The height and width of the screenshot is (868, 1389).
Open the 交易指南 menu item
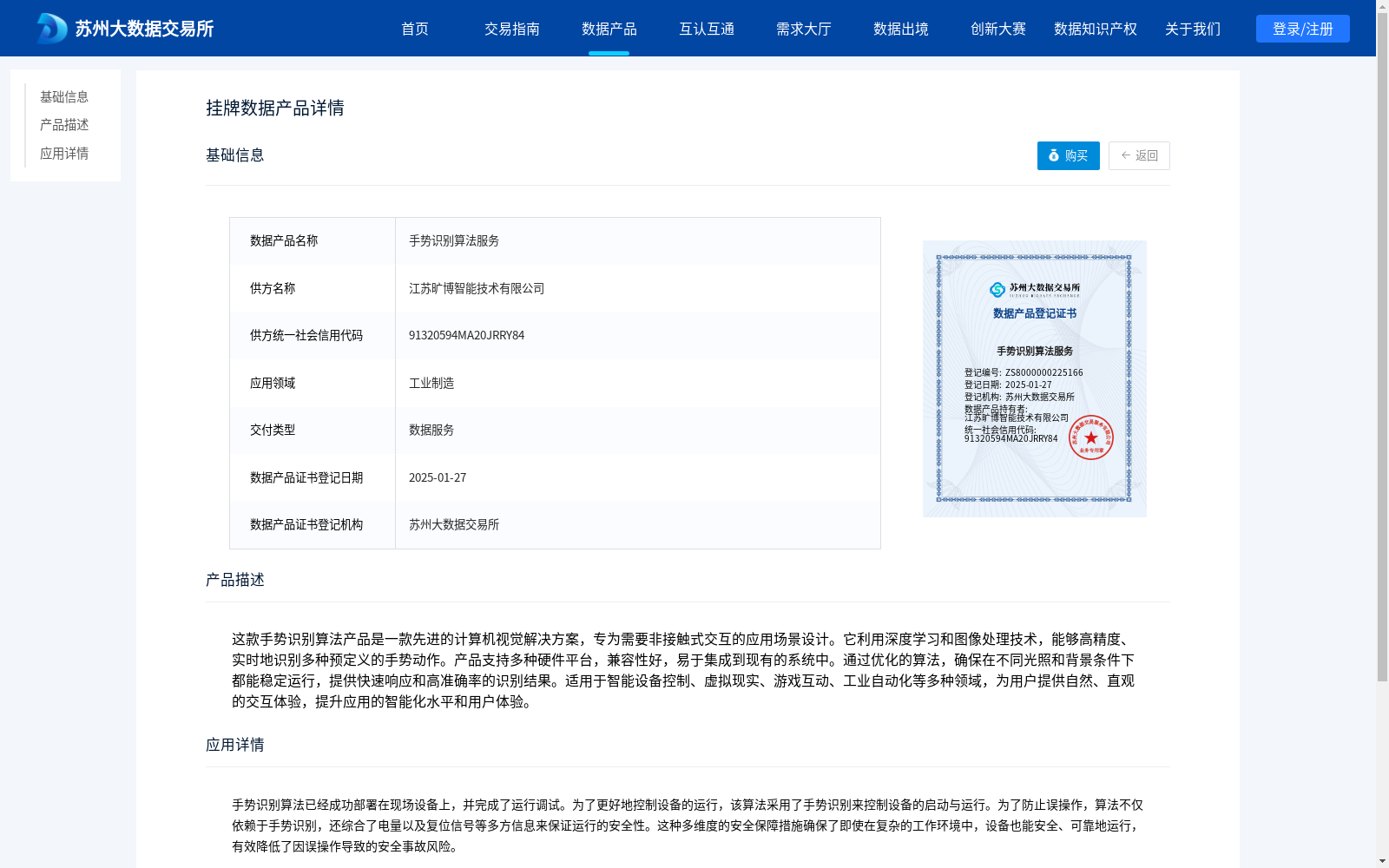pos(512,29)
